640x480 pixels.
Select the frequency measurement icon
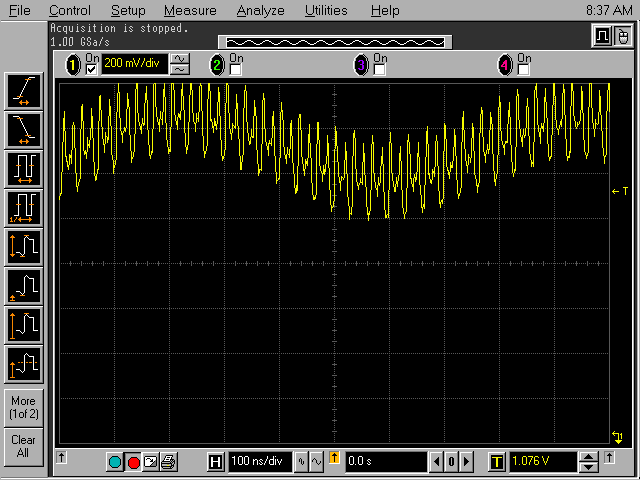tap(23, 206)
